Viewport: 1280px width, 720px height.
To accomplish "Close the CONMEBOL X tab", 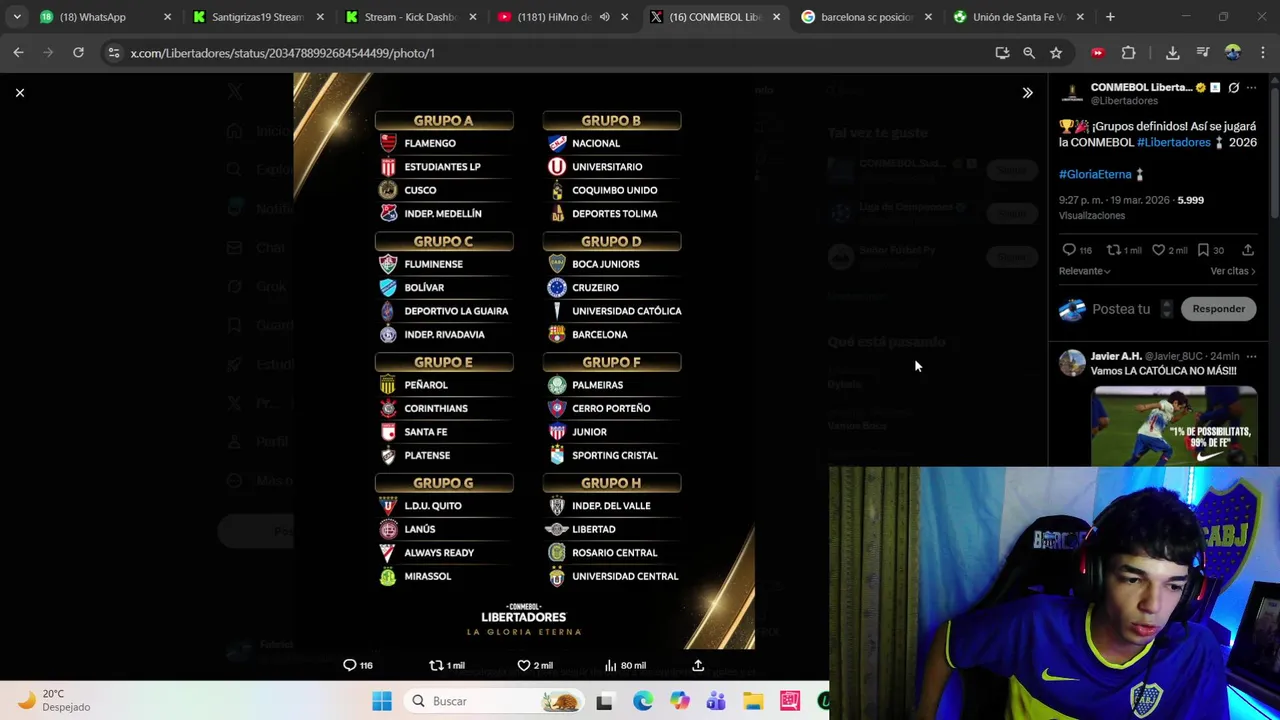I will point(776,17).
